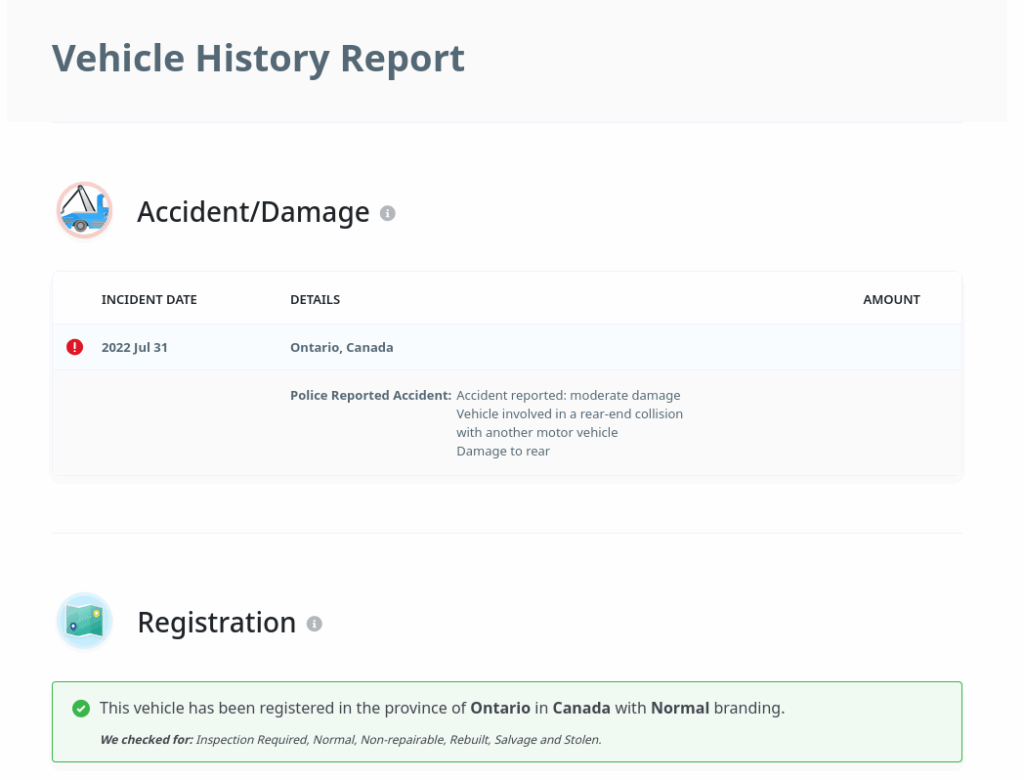Click 'Accident reported: moderate damage' text
This screenshot has width=1024, height=780.
click(x=568, y=395)
